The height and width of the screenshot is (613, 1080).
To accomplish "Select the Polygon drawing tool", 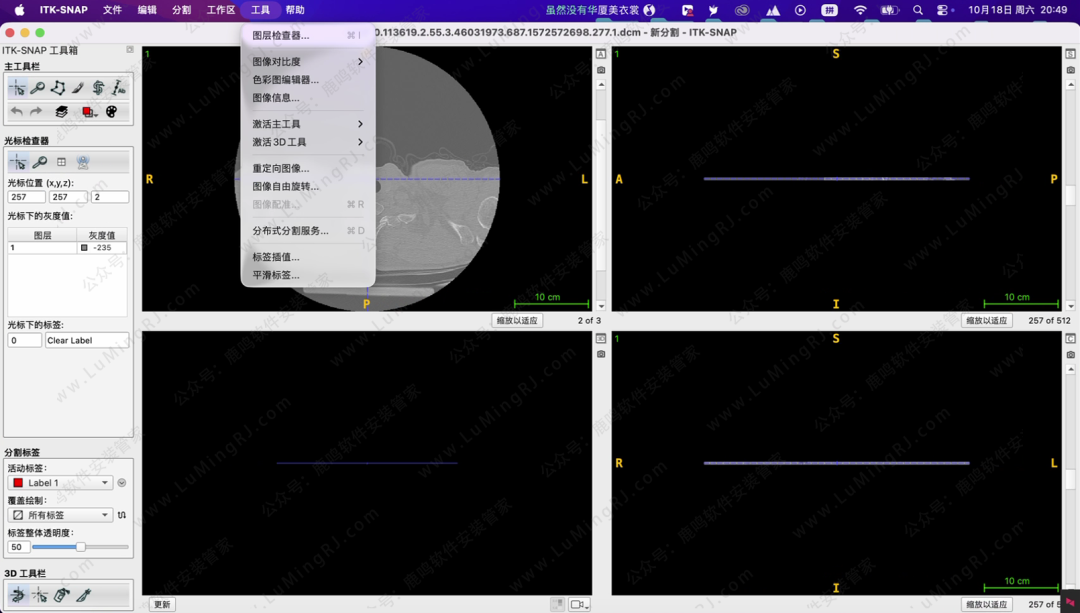I will click(x=58, y=88).
